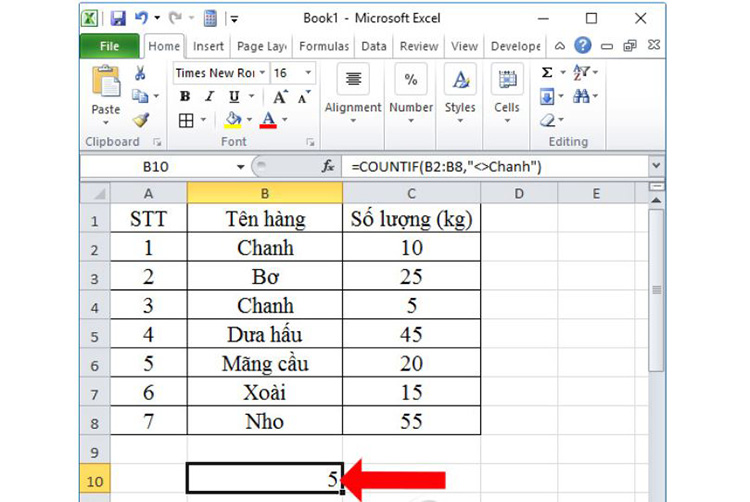The image size is (750, 502).
Task: Open the File tab
Action: tap(110, 46)
